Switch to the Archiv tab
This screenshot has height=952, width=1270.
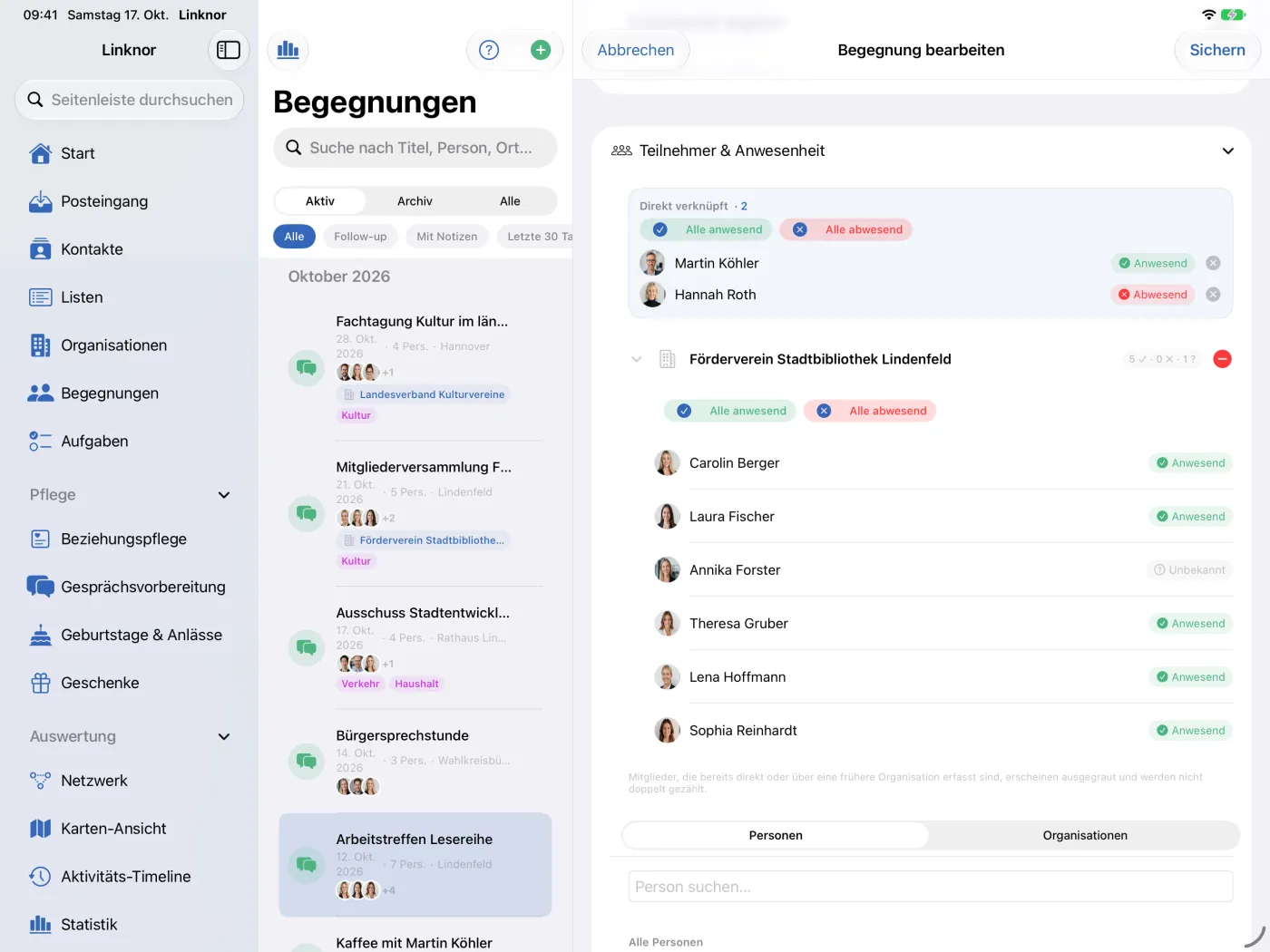pos(415,201)
